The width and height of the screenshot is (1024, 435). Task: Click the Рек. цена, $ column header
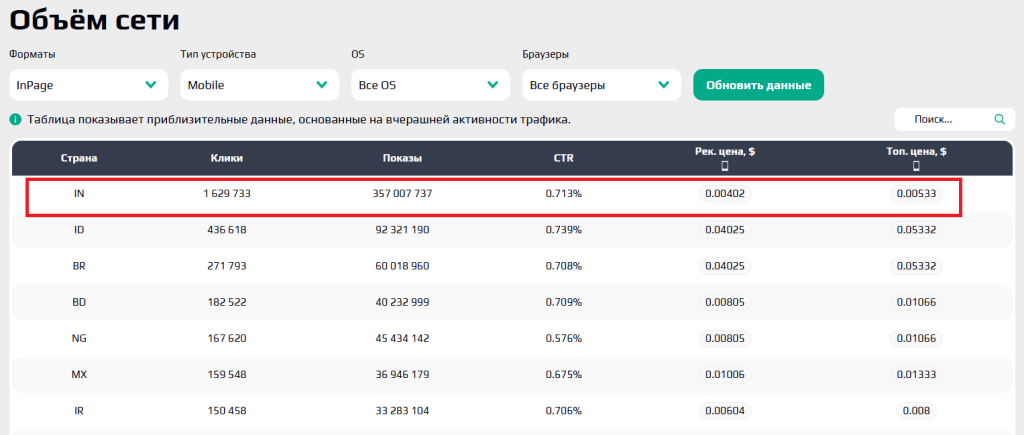coord(725,152)
